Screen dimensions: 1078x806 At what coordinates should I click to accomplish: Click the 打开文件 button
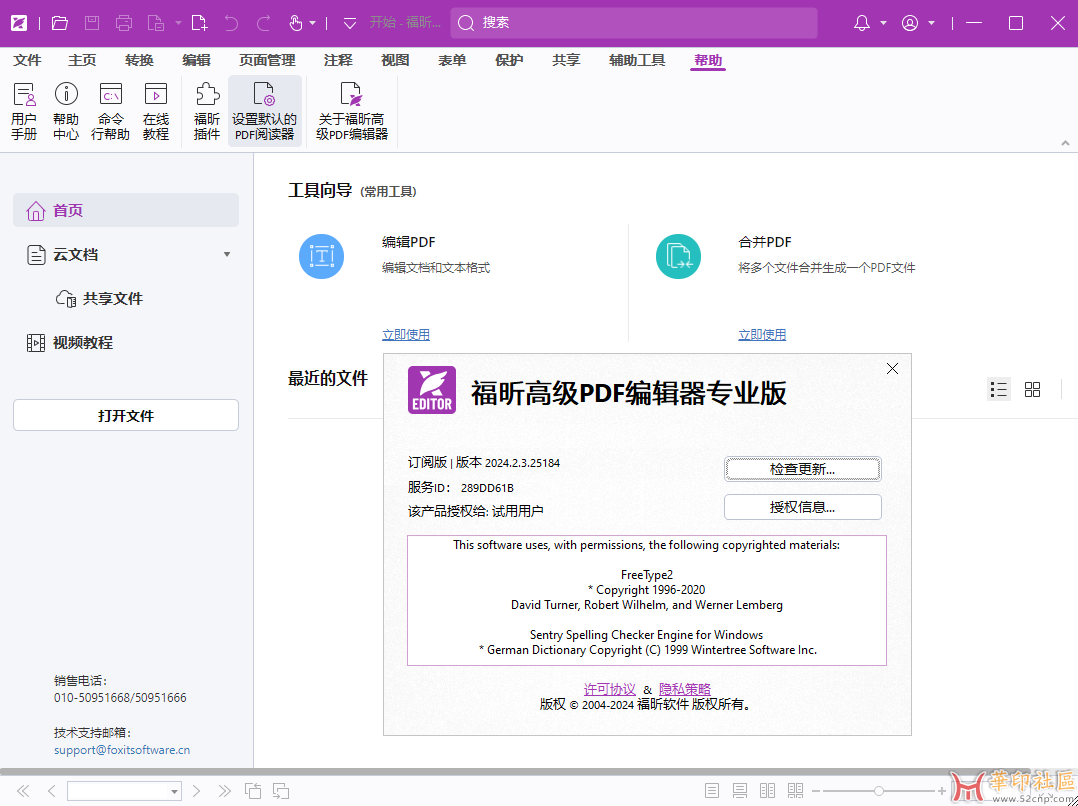tap(126, 415)
